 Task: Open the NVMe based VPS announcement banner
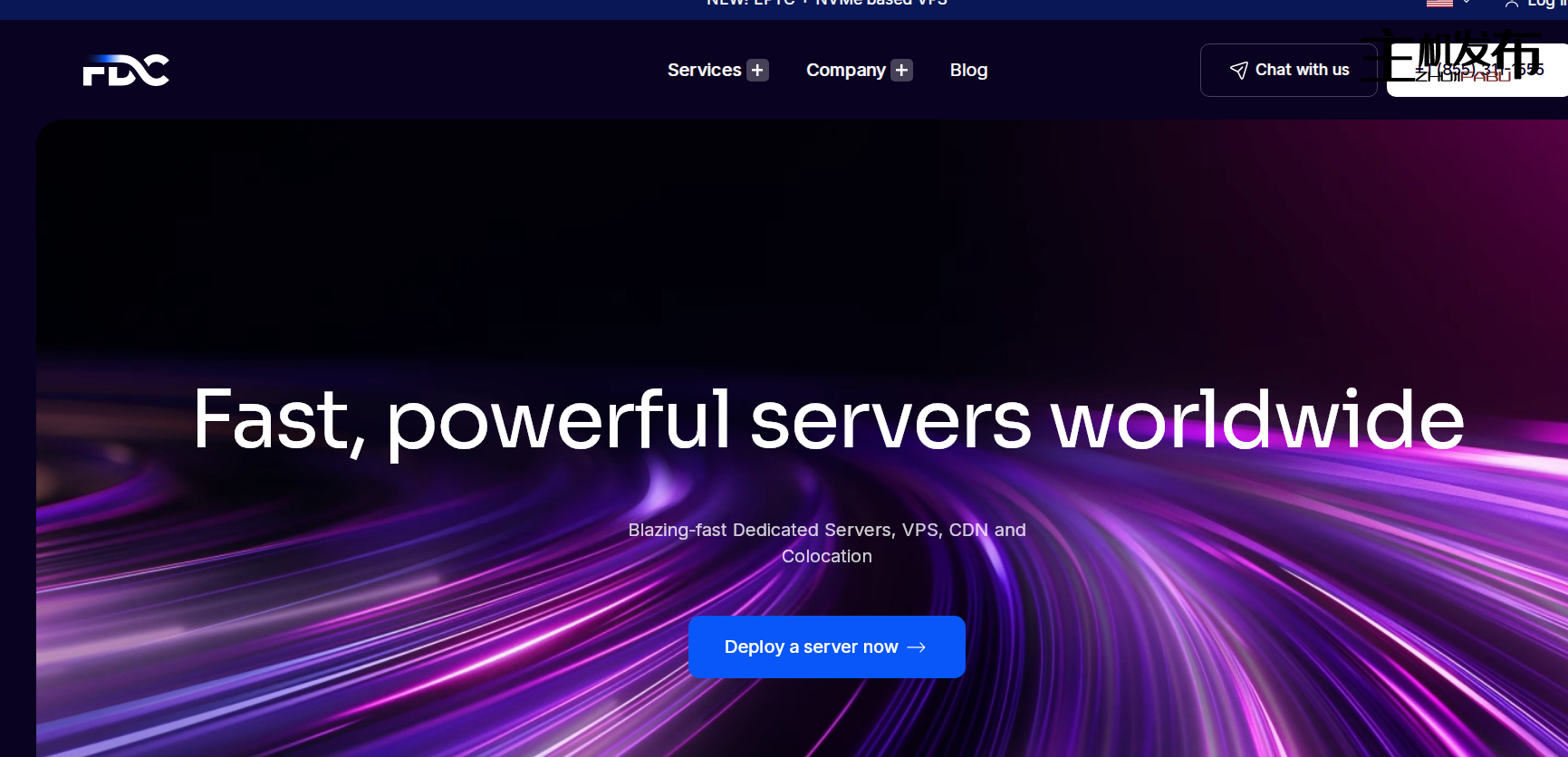[826, 4]
